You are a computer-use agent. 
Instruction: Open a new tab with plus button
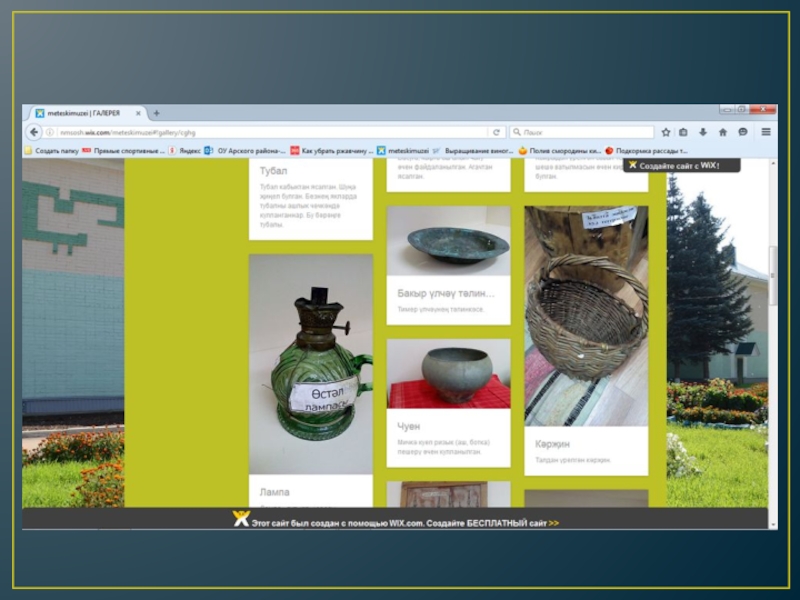[157, 113]
